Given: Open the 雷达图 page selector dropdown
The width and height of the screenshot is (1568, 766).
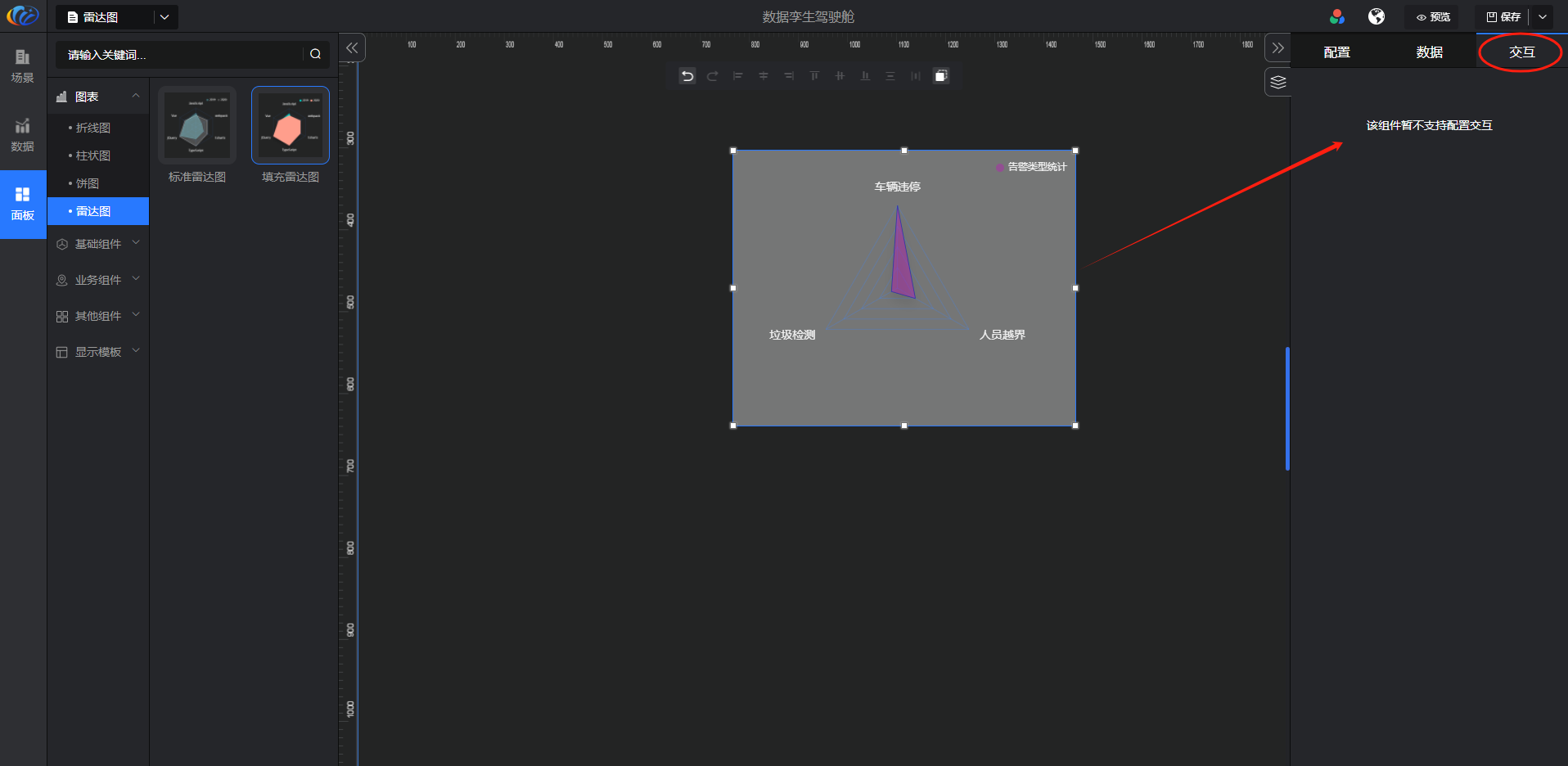Looking at the screenshot, I should 164,16.
